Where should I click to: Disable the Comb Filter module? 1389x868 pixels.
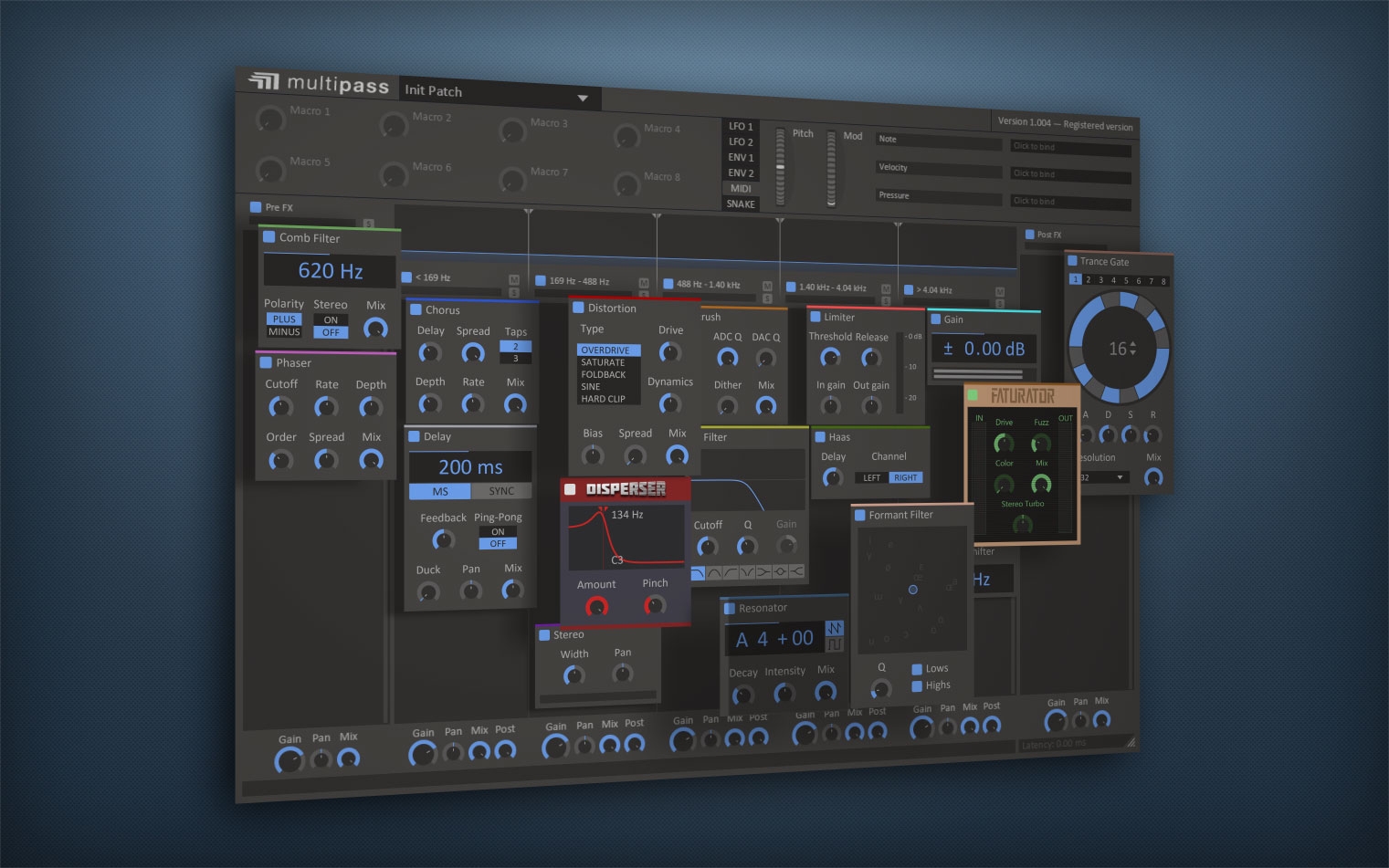(x=269, y=236)
